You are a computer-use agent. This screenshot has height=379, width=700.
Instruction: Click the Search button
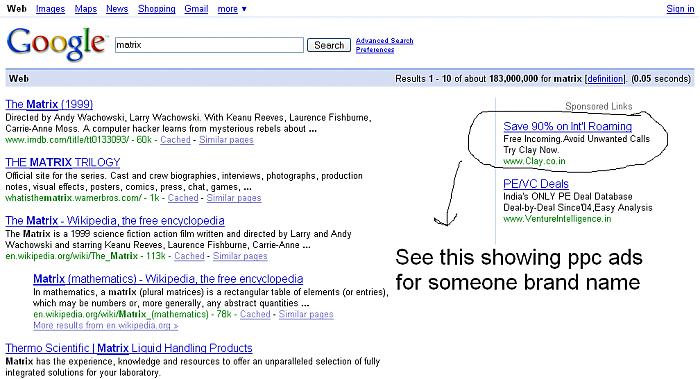[x=329, y=45]
